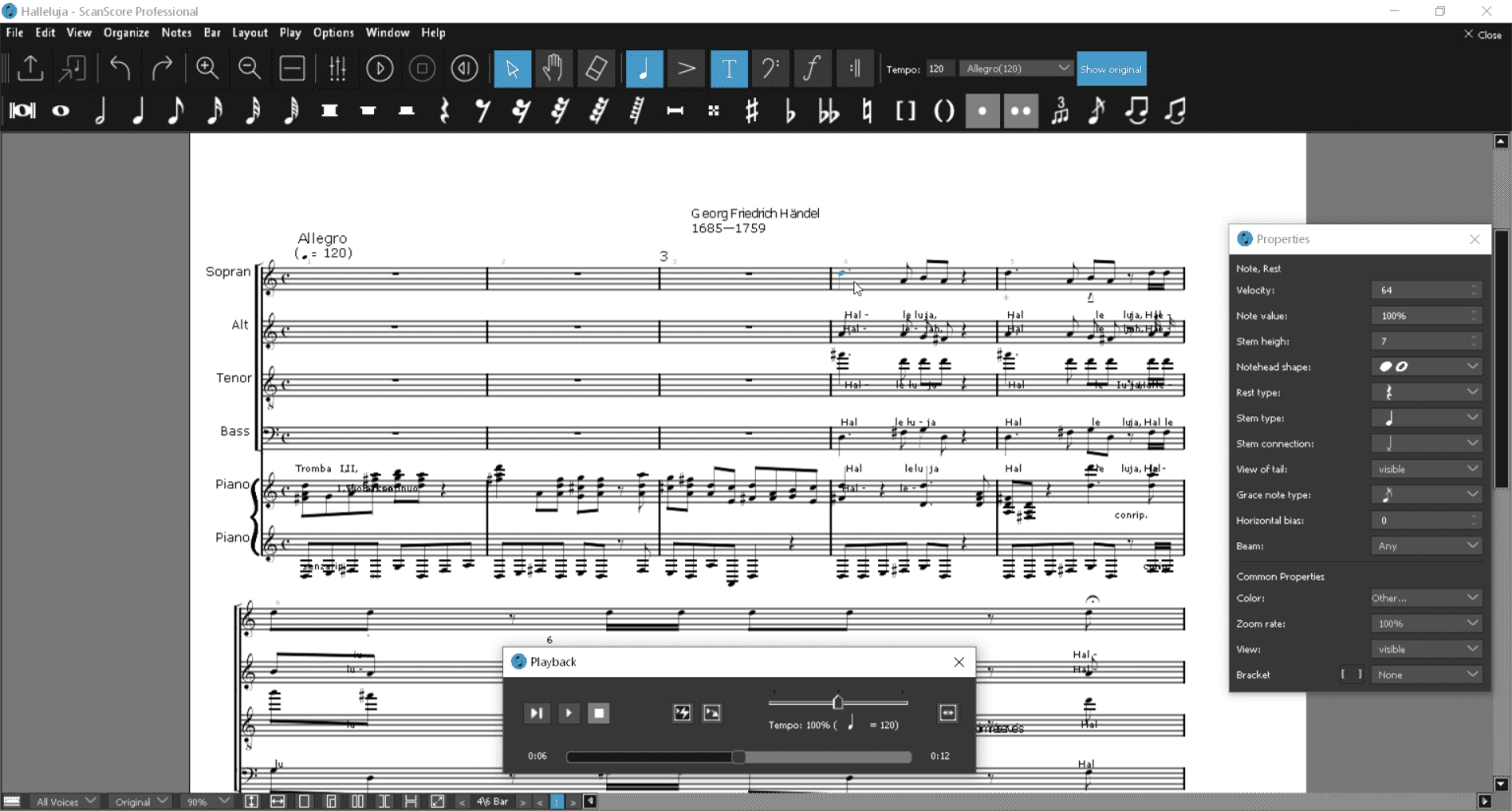Viewport: 1512px width, 811px height.
Task: Activate the Text insertion tool
Action: pos(728,69)
